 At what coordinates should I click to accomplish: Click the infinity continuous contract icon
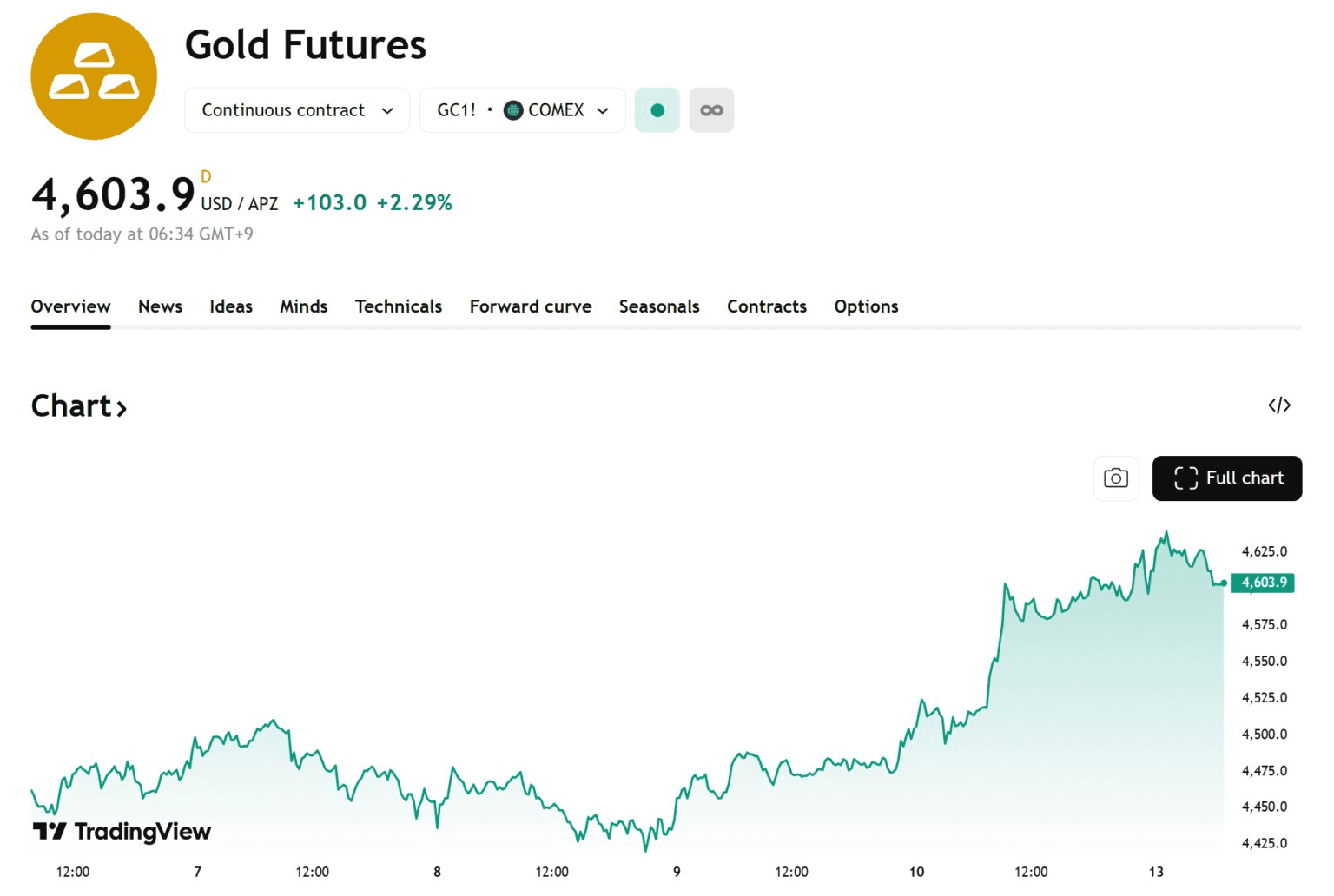(x=711, y=110)
